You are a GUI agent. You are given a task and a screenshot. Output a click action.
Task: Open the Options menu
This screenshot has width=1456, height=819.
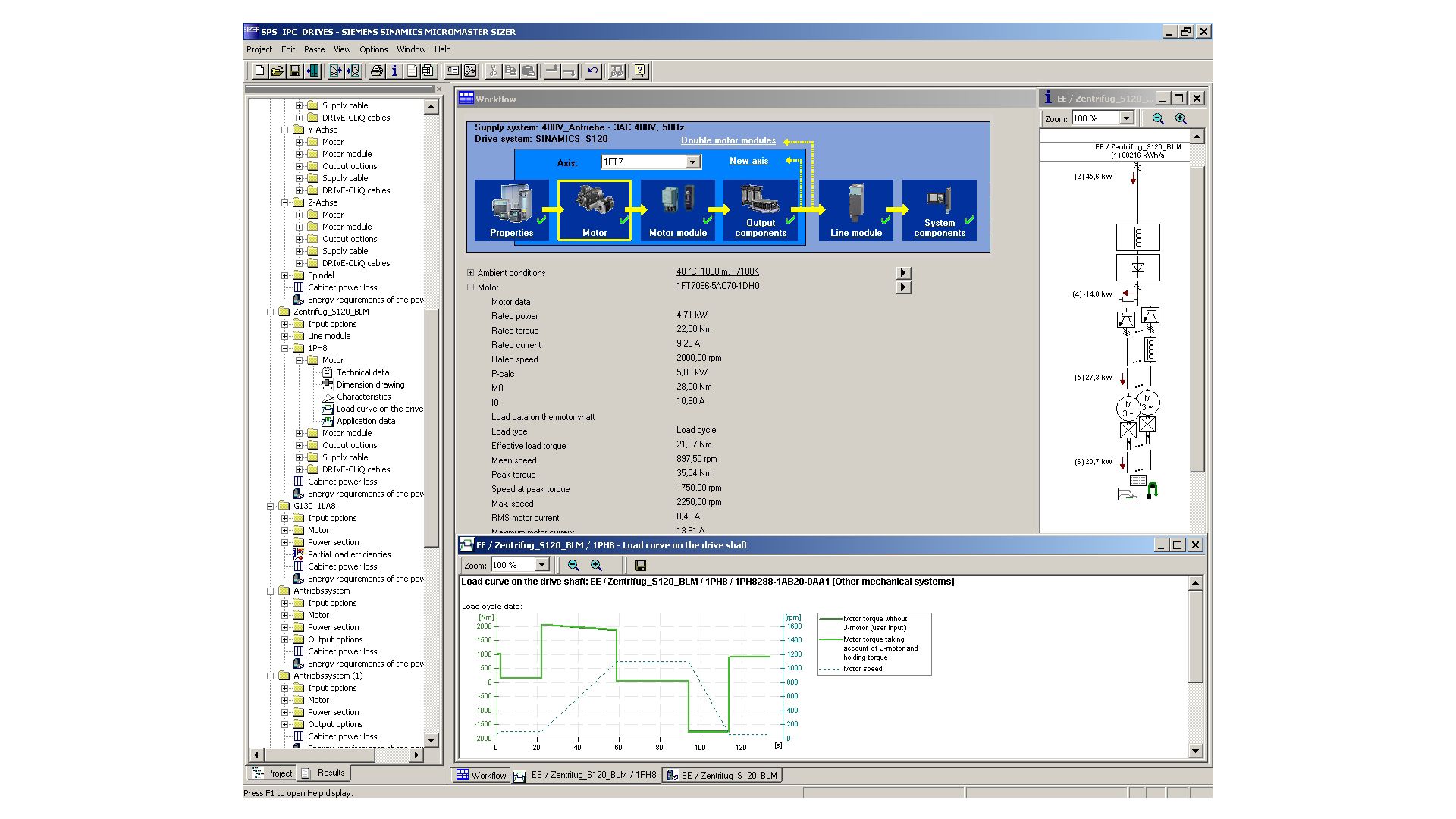tap(374, 49)
